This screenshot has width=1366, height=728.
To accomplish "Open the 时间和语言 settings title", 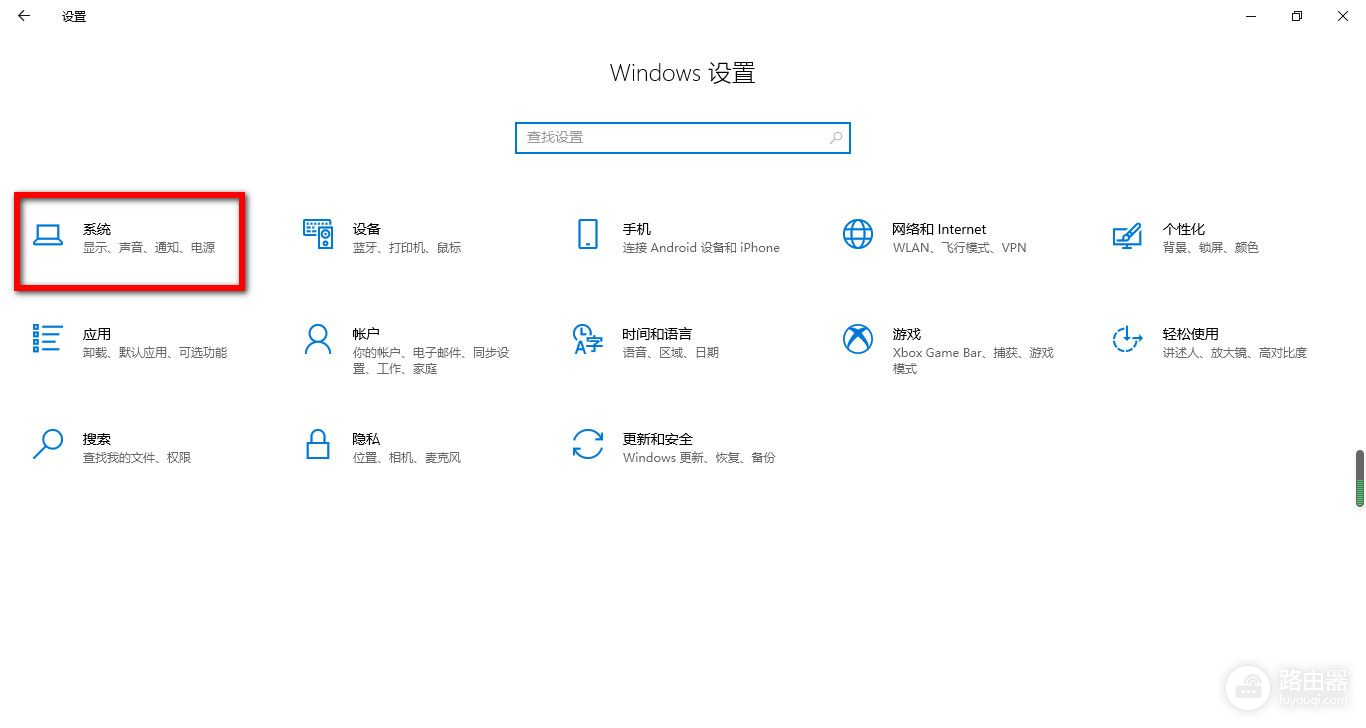I will 657,334.
